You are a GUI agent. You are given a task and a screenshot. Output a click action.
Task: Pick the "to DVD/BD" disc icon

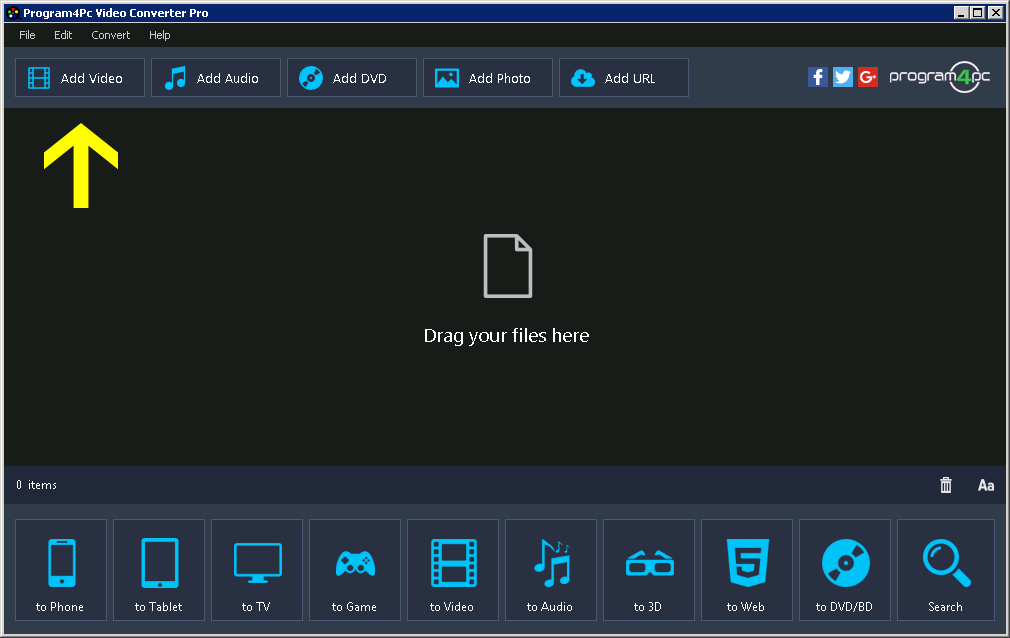click(x=844, y=570)
